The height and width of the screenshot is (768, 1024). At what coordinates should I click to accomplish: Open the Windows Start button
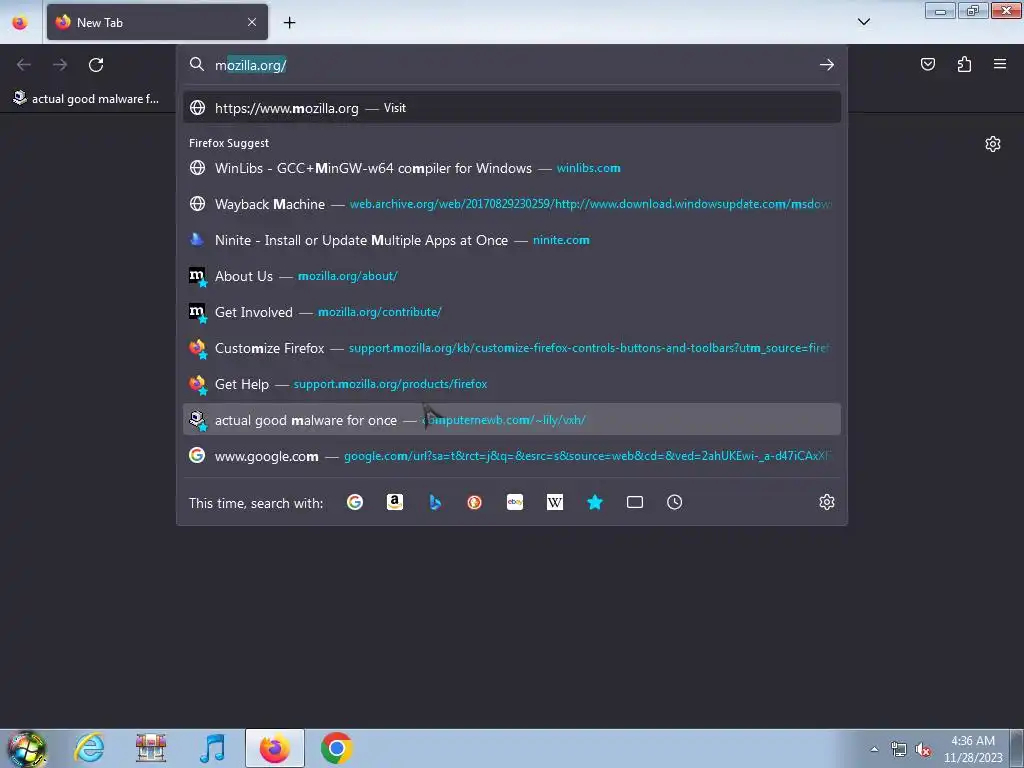tap(26, 748)
